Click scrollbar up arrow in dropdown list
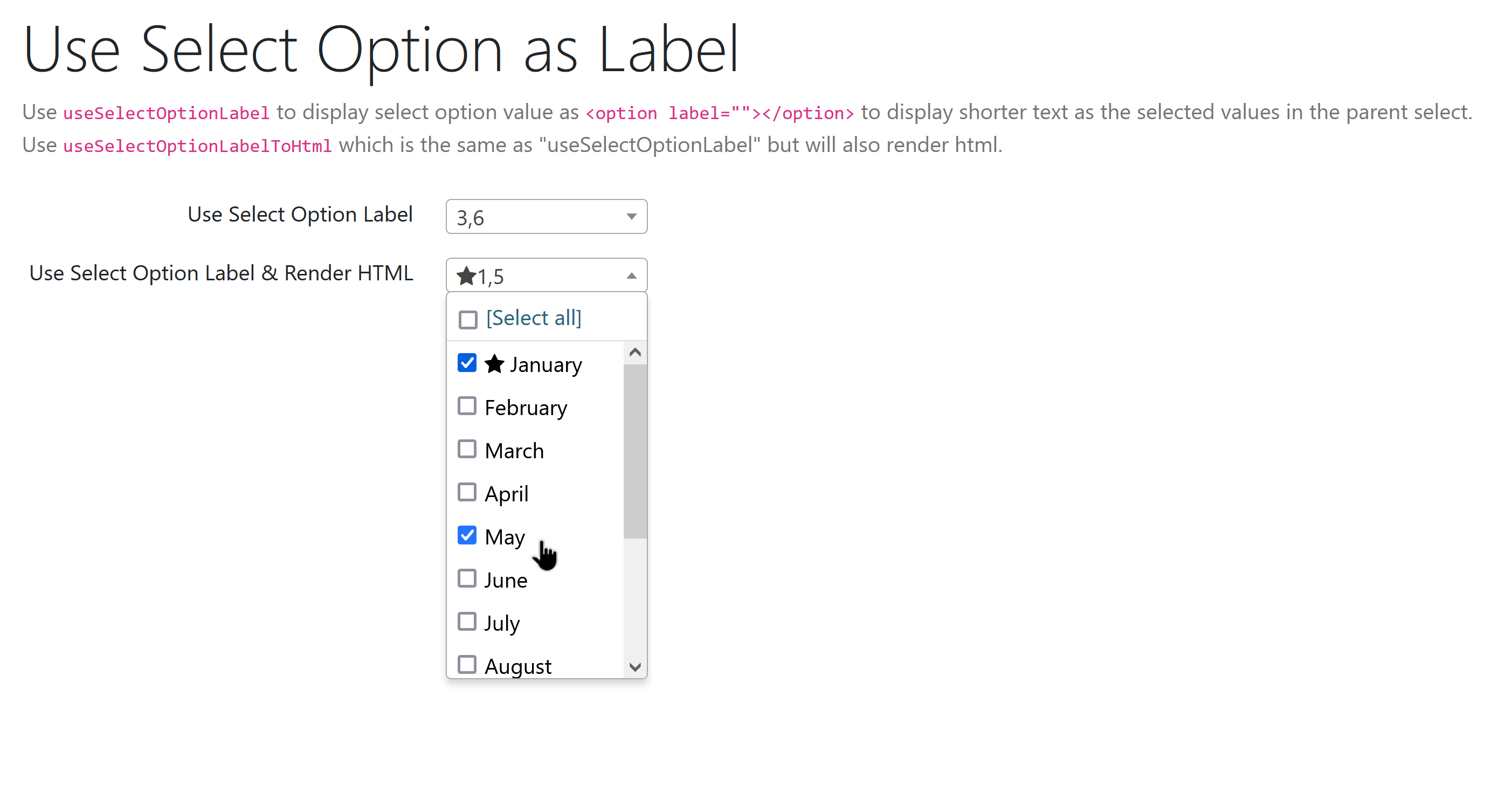 pyautogui.click(x=634, y=352)
